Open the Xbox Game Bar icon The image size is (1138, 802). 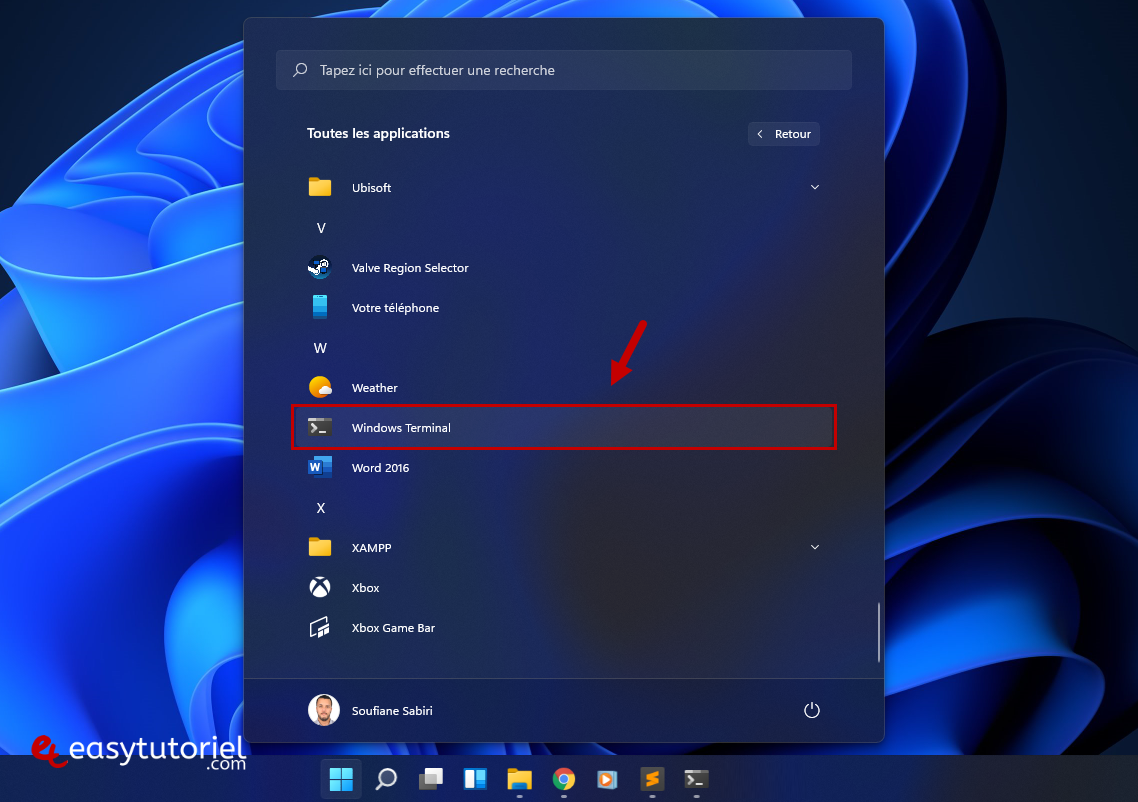tap(319, 627)
